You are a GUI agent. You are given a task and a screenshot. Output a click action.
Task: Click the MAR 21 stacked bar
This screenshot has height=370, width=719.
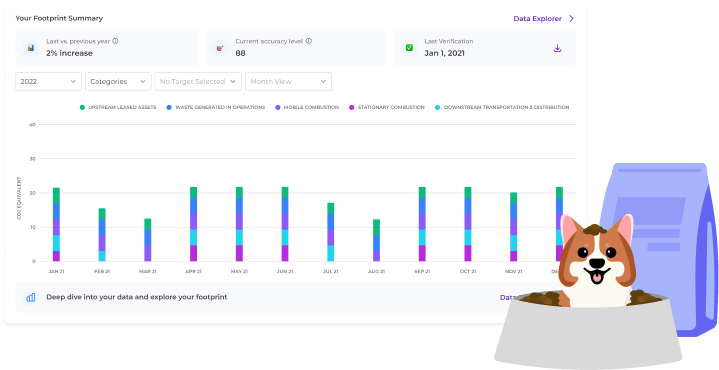coord(148,240)
